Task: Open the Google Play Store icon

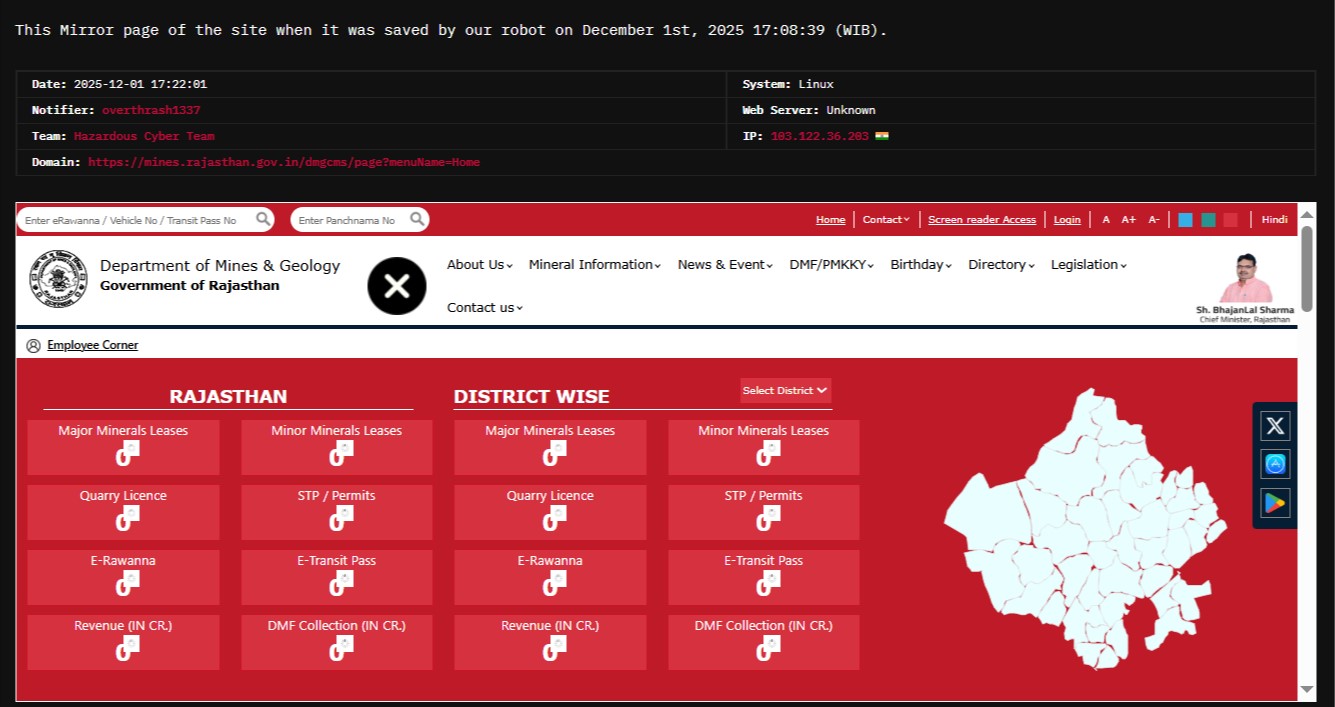Action: 1275,503
